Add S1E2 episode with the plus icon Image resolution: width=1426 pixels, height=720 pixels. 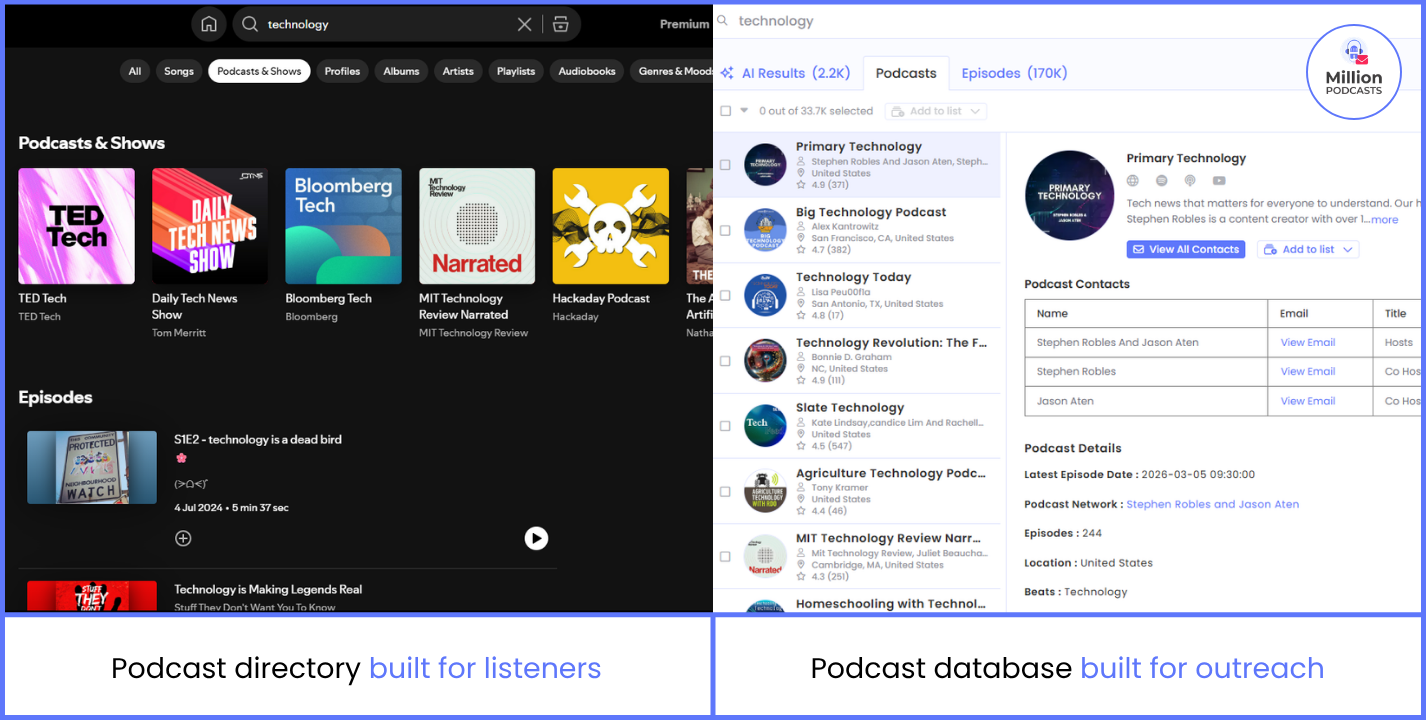[183, 538]
